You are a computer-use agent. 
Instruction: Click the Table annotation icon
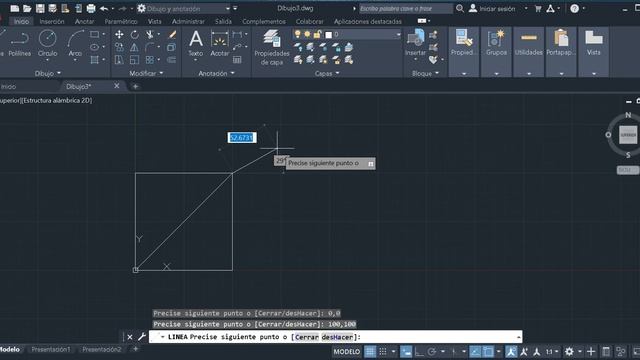pyautogui.click(x=237, y=60)
